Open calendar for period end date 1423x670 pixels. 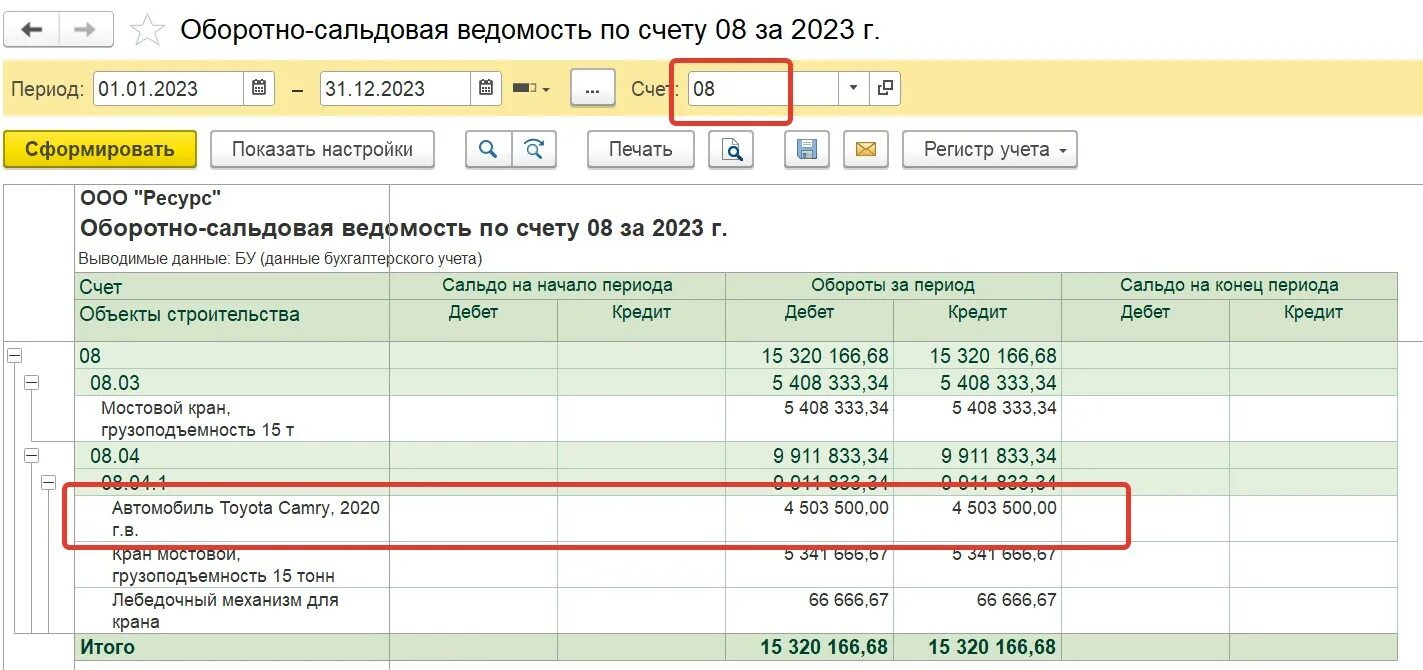[485, 88]
